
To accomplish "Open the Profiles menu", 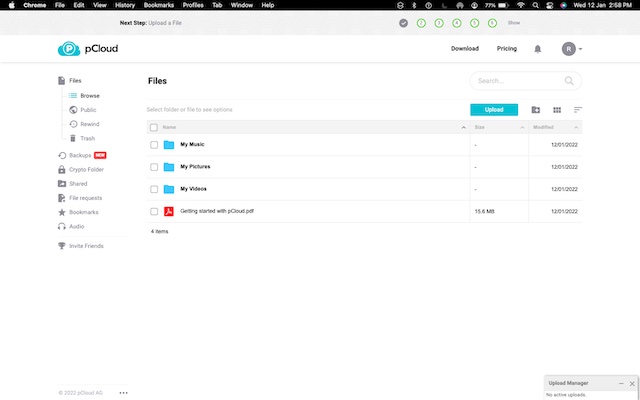I will tap(193, 5).
